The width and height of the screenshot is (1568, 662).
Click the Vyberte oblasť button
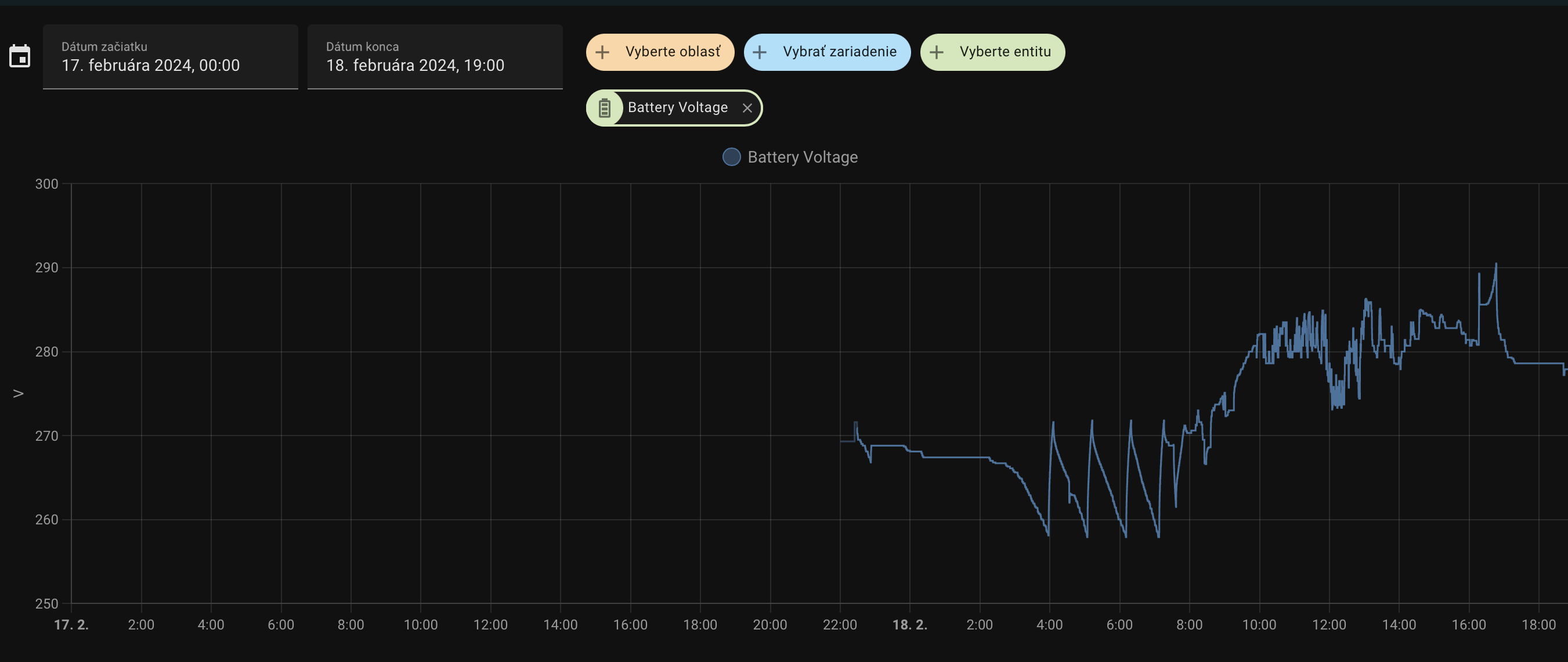click(660, 52)
